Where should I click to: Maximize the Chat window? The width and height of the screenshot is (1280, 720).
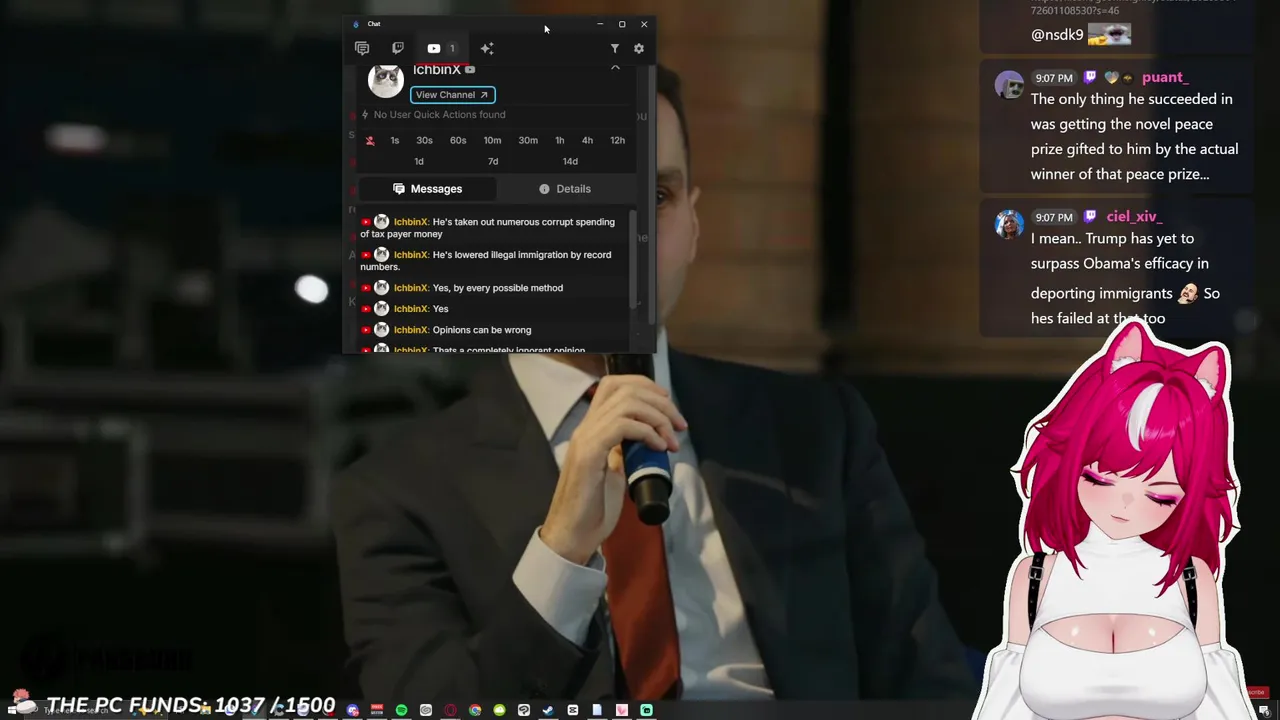point(622,24)
